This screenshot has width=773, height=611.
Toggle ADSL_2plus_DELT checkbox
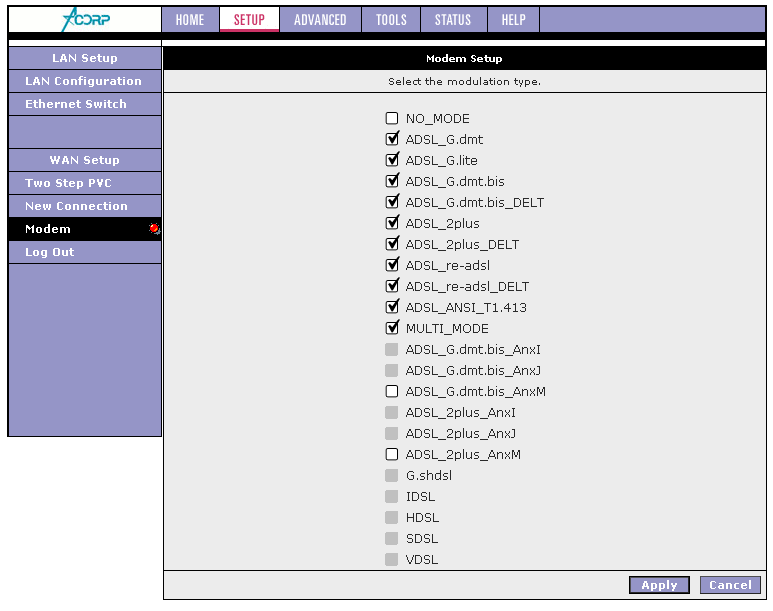pyautogui.click(x=392, y=244)
